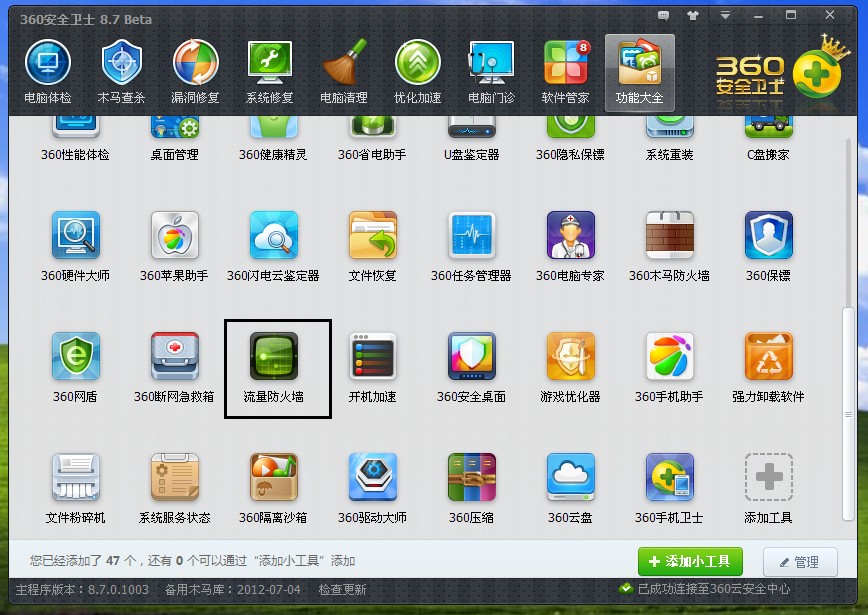Click the 管理 button

point(800,562)
